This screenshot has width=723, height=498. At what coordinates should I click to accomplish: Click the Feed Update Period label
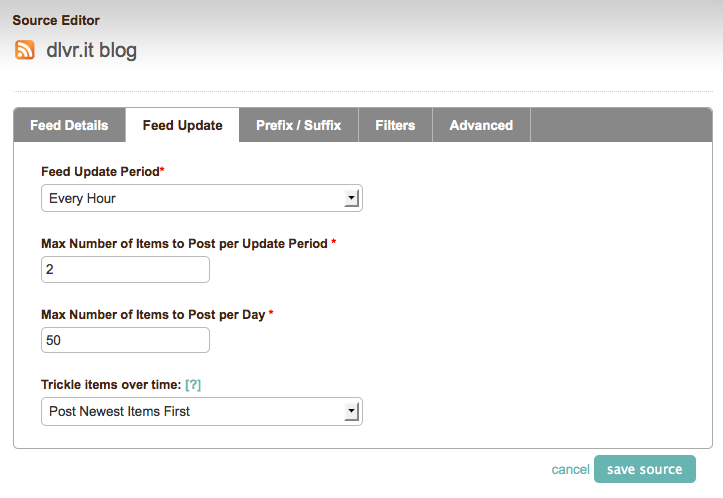pyautogui.click(x=103, y=172)
